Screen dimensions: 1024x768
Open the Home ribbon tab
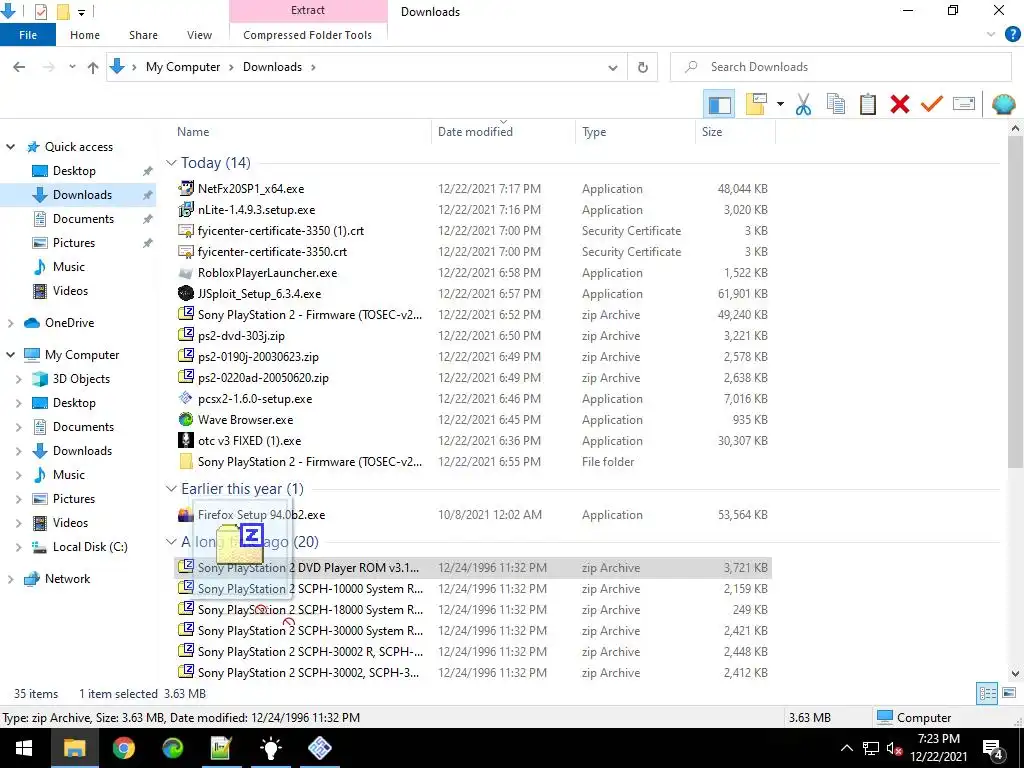[x=85, y=35]
